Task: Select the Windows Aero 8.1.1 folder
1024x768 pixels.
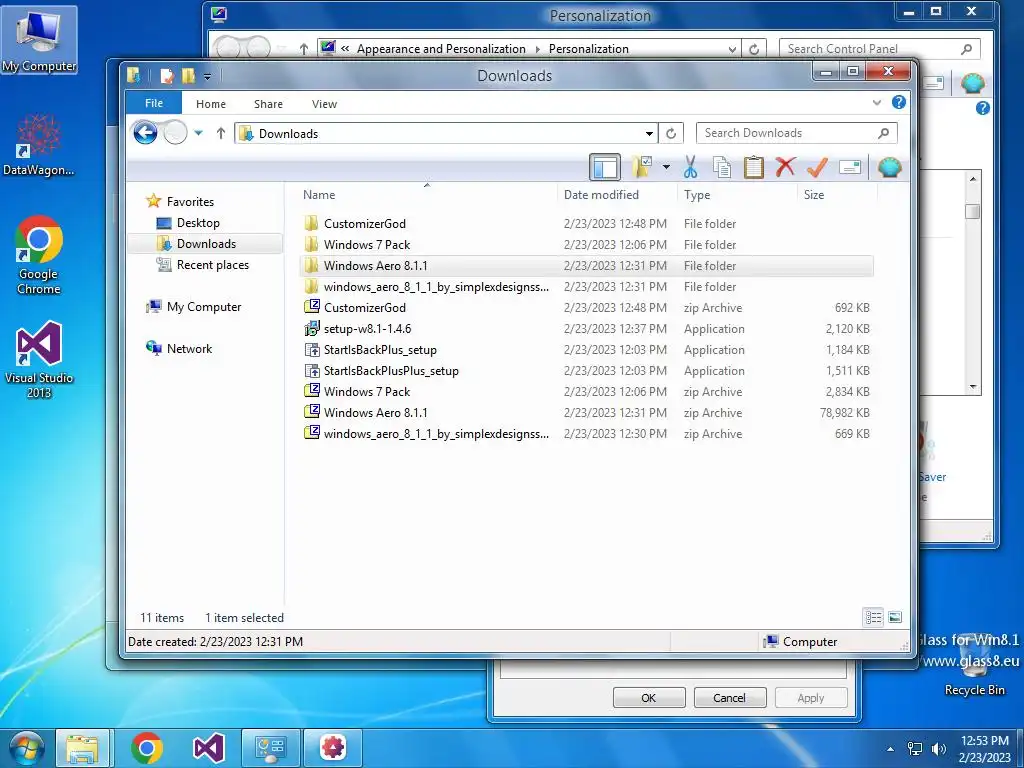Action: click(x=586, y=266)
